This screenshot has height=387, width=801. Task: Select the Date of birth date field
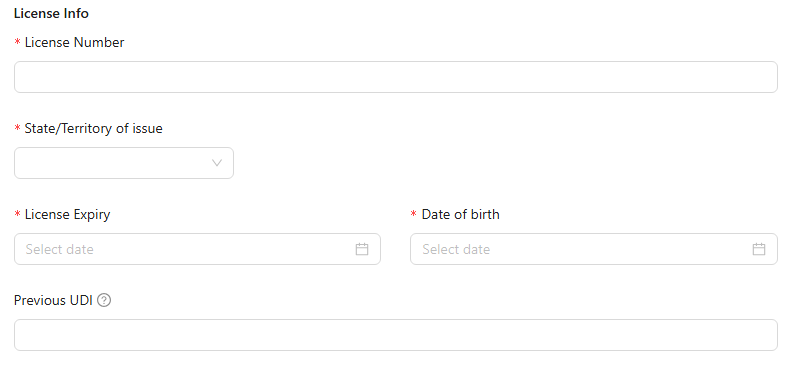[594, 249]
